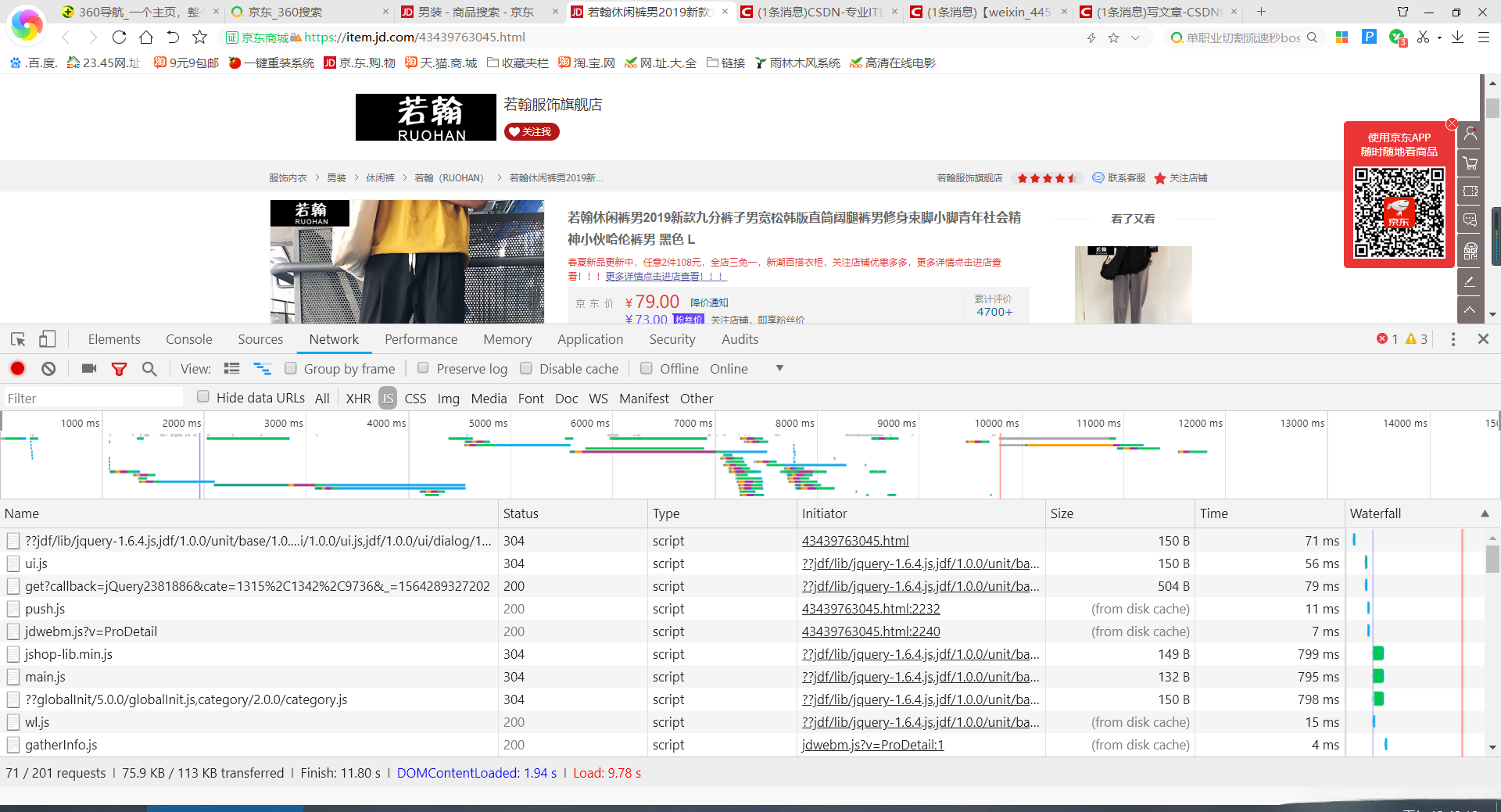This screenshot has height=812, width=1501.
Task: Tick the Hide data URLs checkbox
Action: coord(203,397)
